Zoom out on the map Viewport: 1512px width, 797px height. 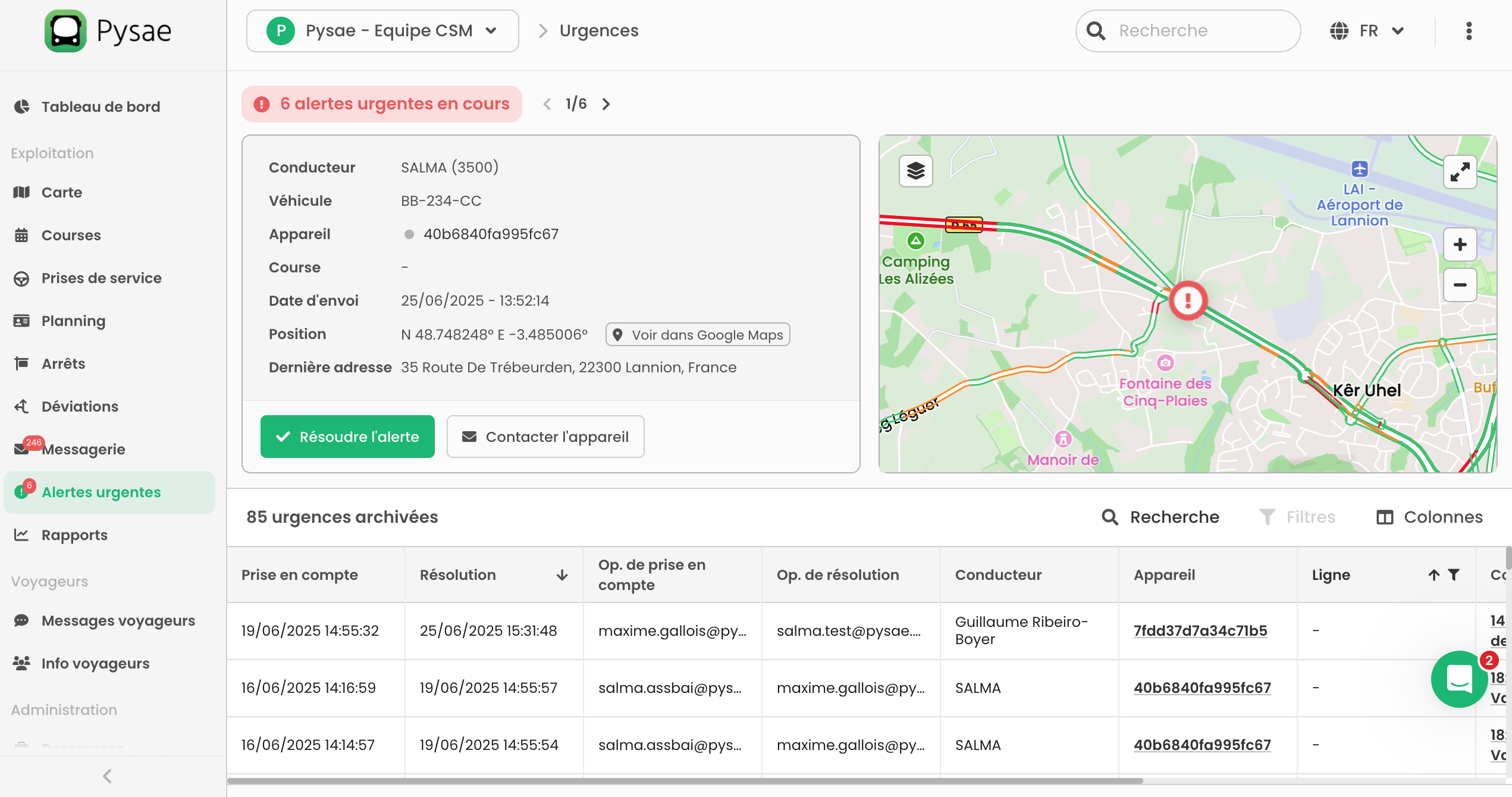tap(1460, 285)
